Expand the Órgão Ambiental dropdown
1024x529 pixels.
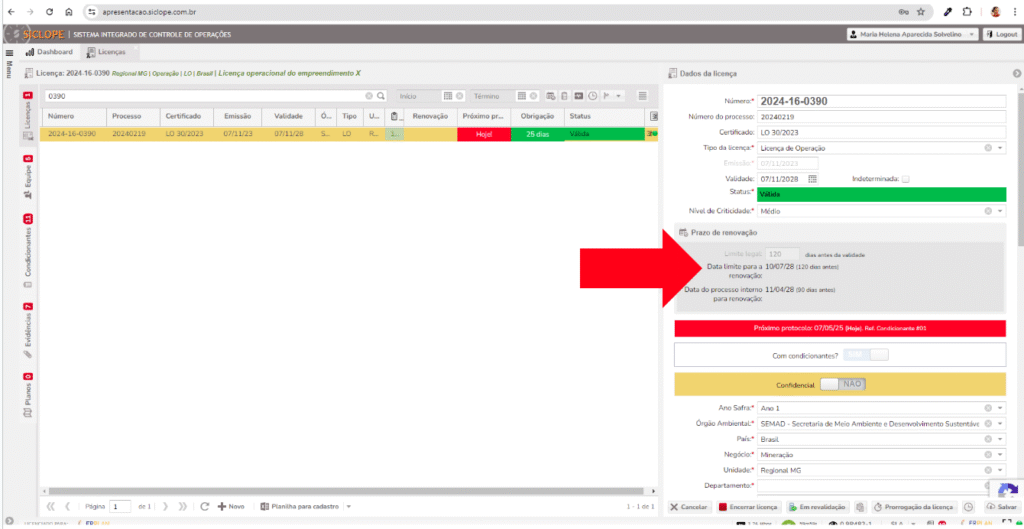(x=1001, y=423)
